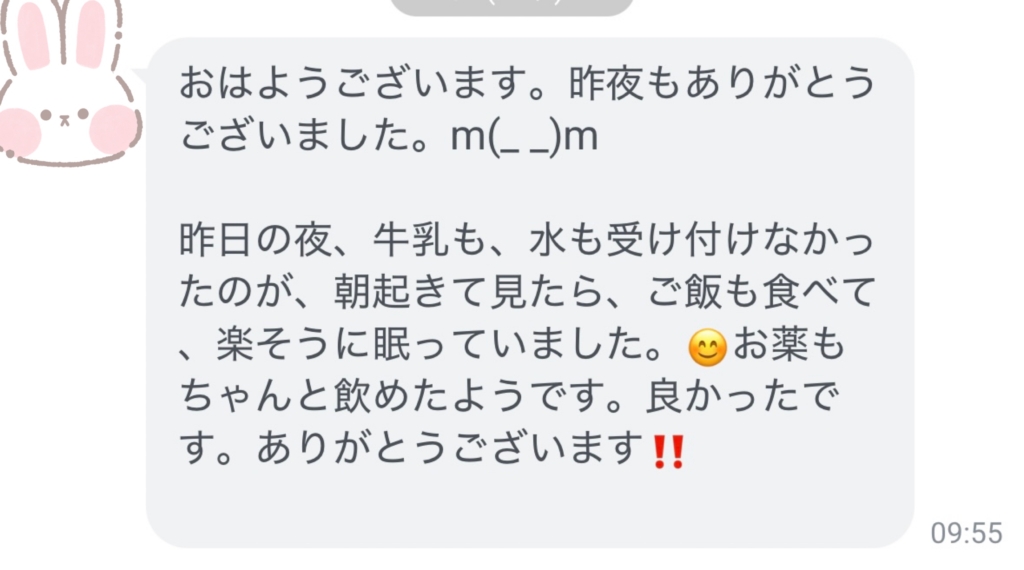Tap the final ありがとうございます line

451,449
